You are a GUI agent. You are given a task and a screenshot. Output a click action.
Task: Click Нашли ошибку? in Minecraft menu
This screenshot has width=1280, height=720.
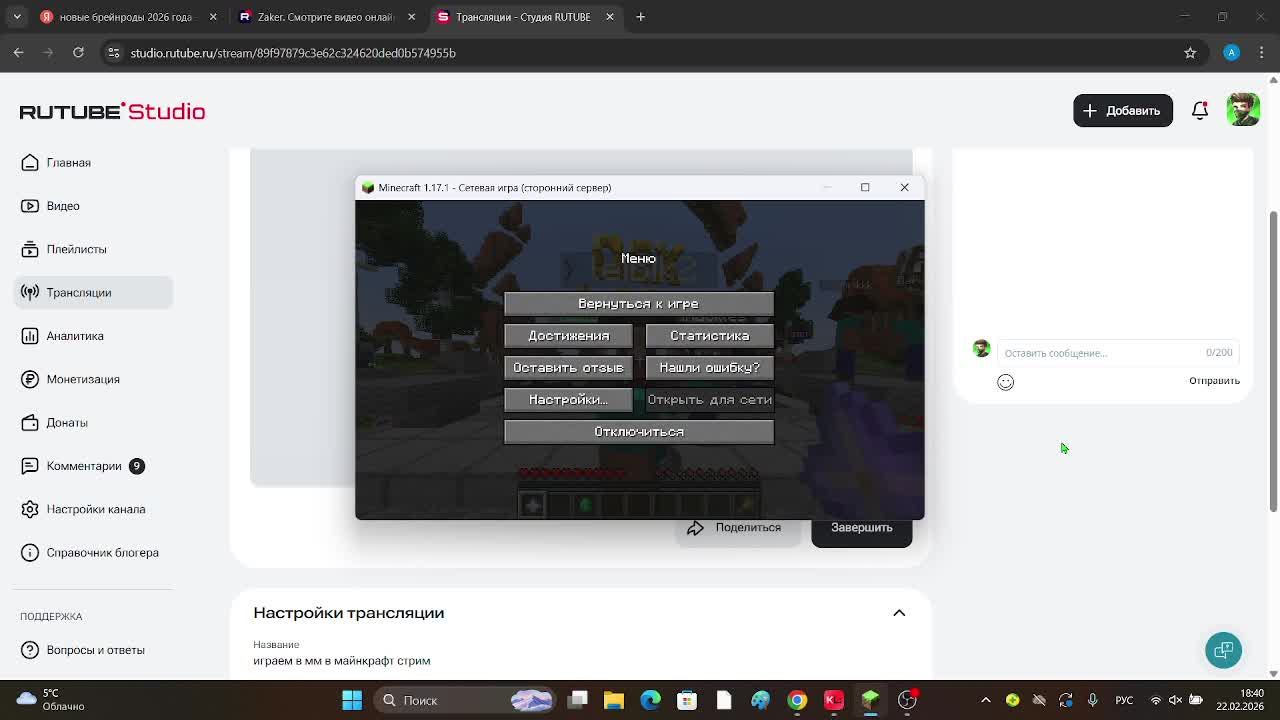709,368
